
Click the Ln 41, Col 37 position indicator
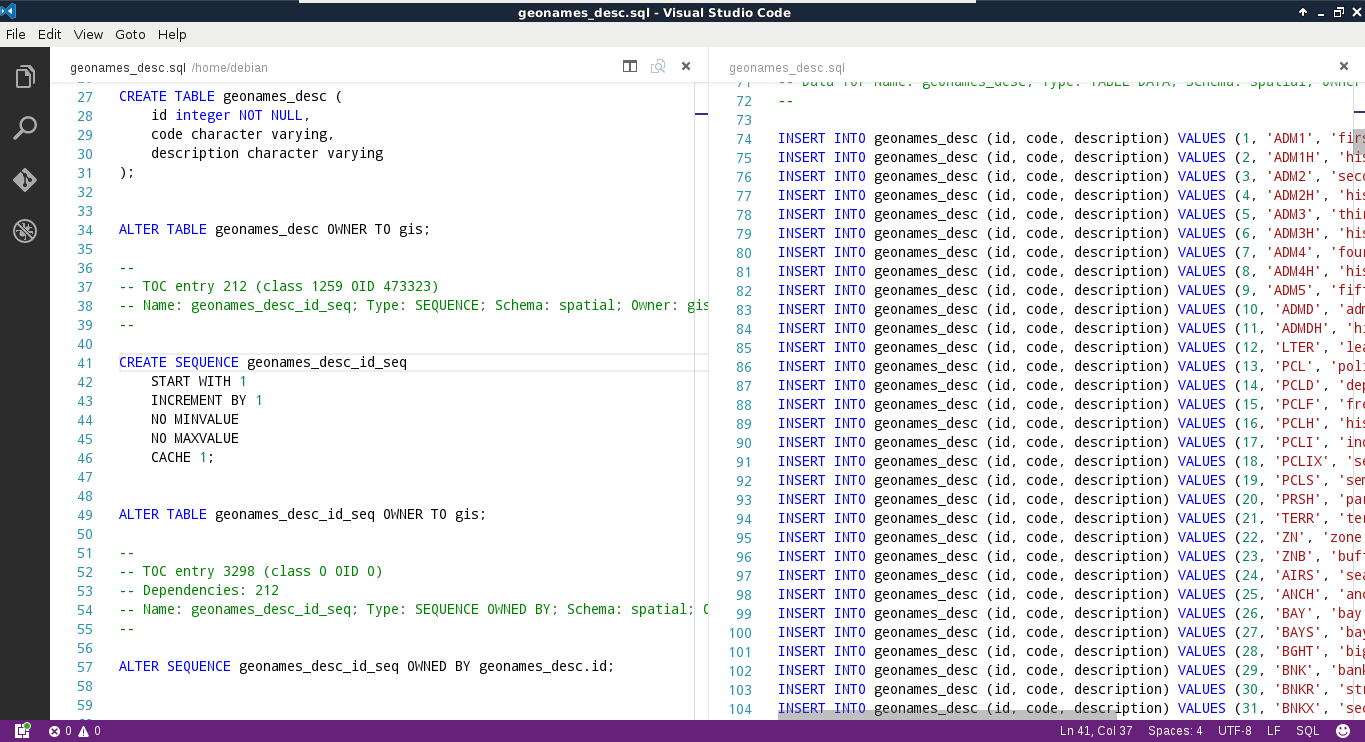tap(1096, 731)
